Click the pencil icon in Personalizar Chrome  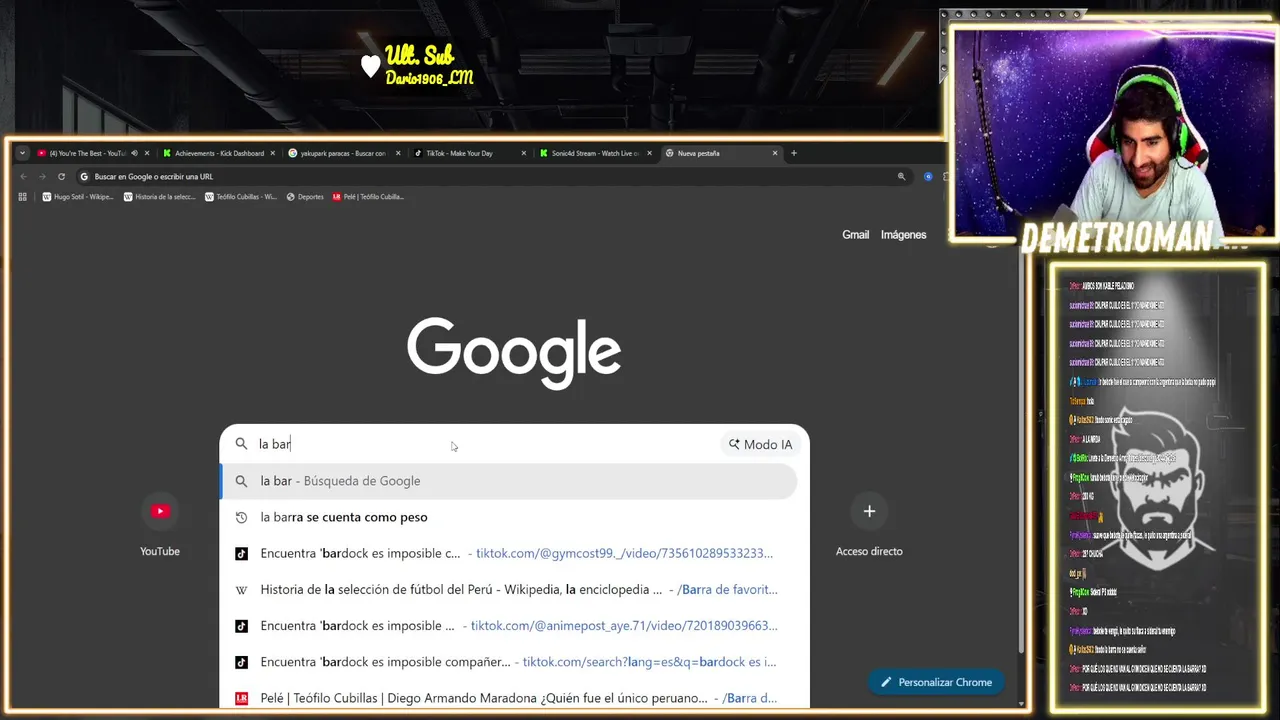point(886,682)
